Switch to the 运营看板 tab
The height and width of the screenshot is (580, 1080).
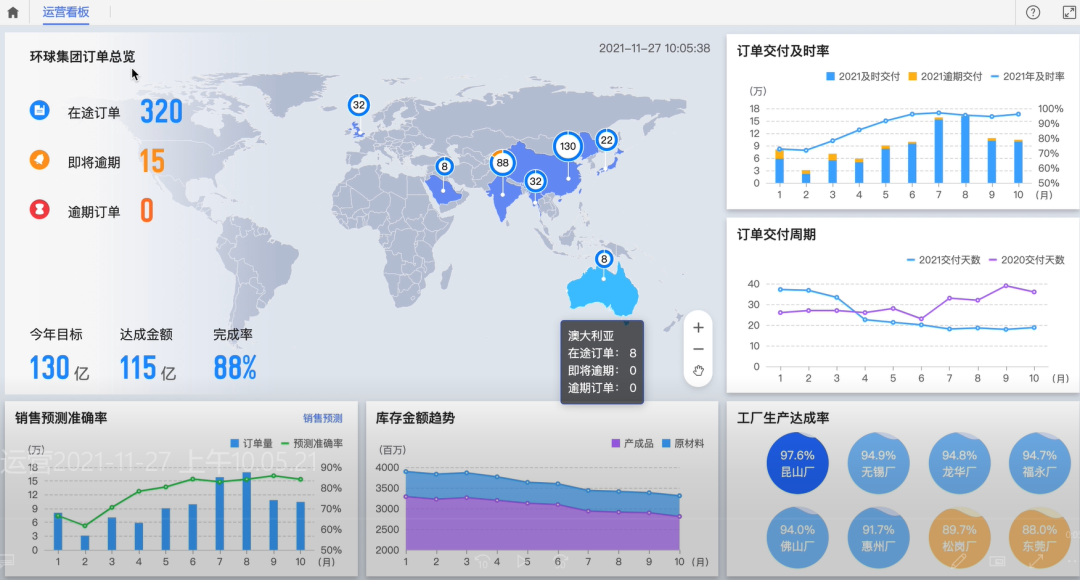click(66, 13)
